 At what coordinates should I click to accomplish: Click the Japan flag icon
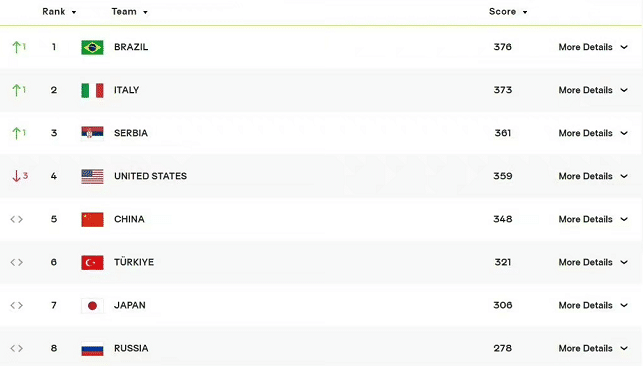point(92,306)
